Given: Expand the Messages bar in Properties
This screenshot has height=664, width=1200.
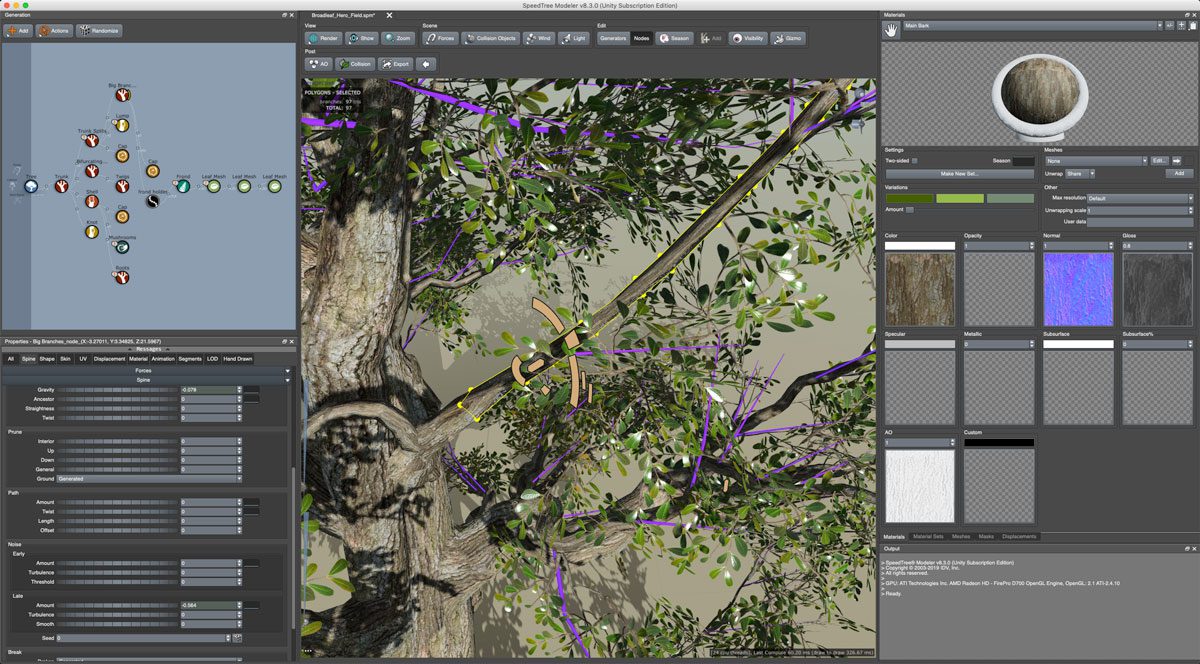Looking at the screenshot, I should (147, 349).
